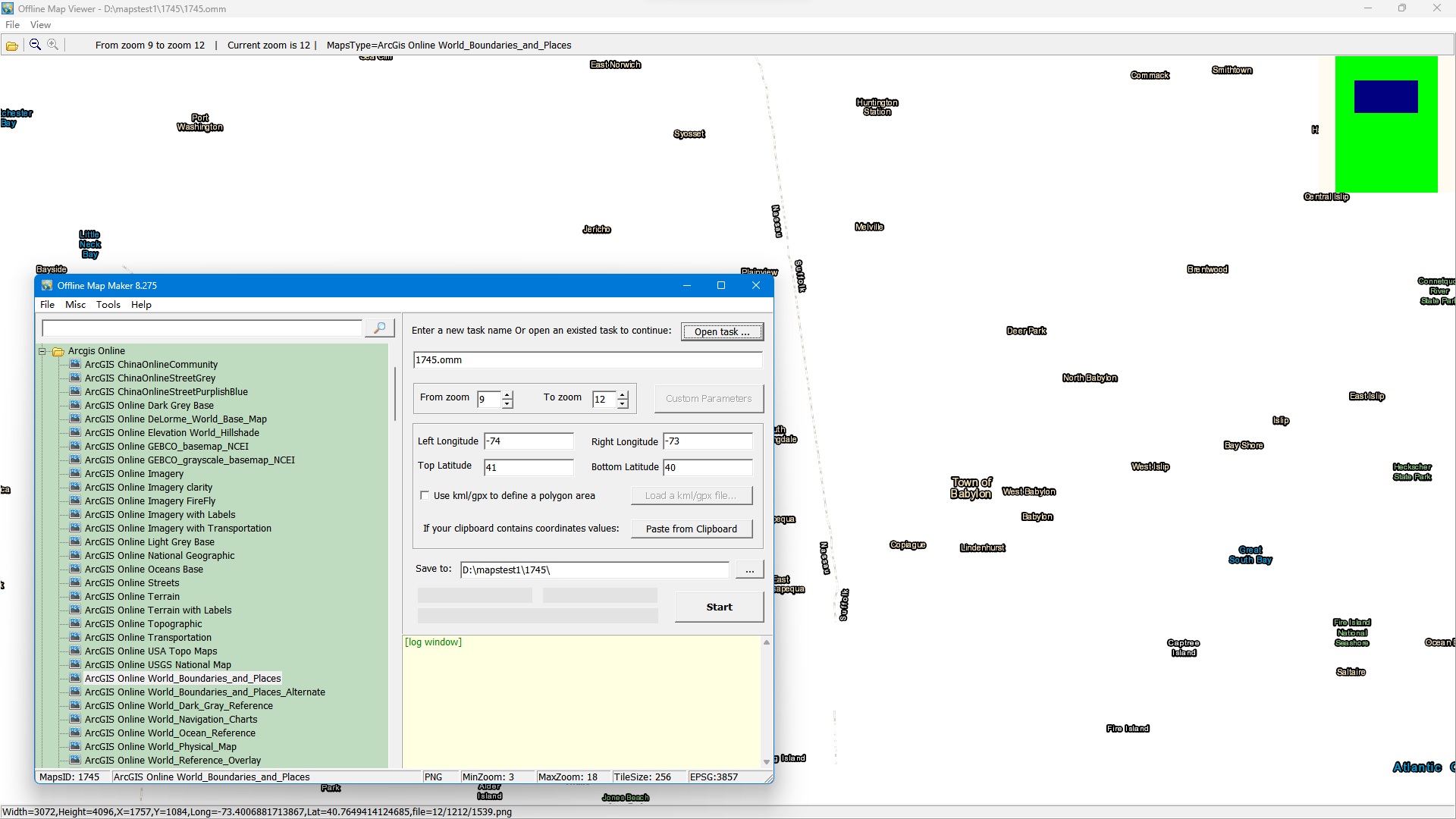1456x819 pixels.
Task: Click icon beside ArcGIS ChinaOnlineCommunity
Action: point(75,364)
